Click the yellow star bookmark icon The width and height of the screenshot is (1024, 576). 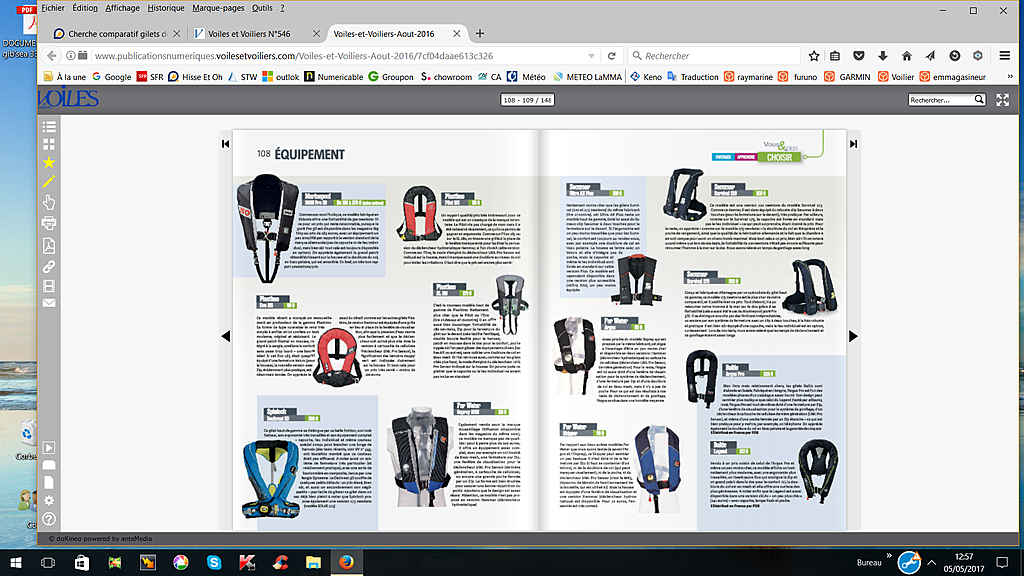(49, 163)
